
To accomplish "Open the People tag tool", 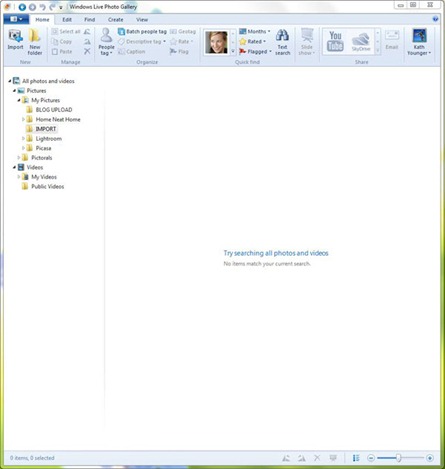I will pyautogui.click(x=106, y=42).
